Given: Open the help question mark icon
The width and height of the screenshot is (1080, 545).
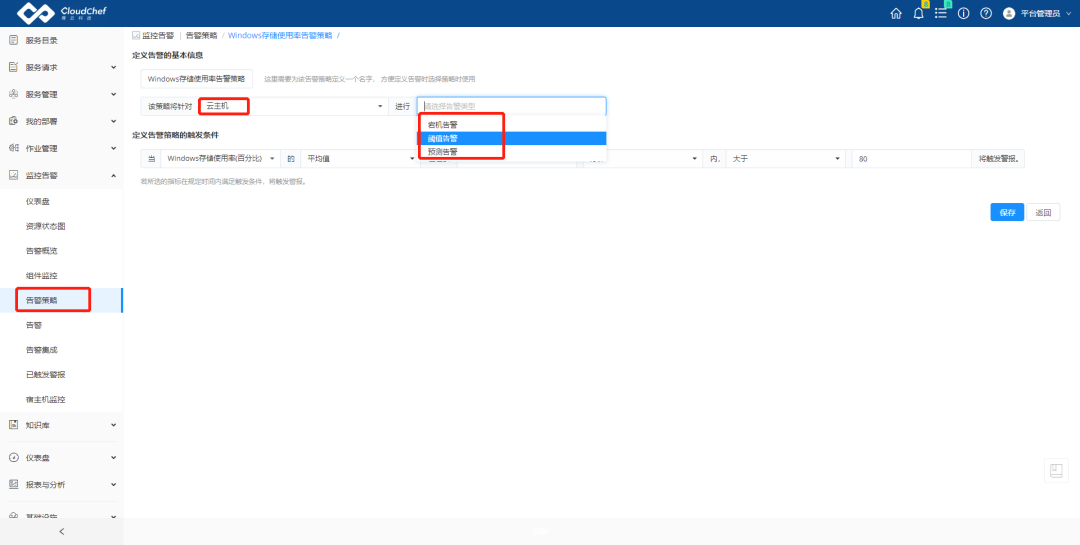Looking at the screenshot, I should coord(986,13).
